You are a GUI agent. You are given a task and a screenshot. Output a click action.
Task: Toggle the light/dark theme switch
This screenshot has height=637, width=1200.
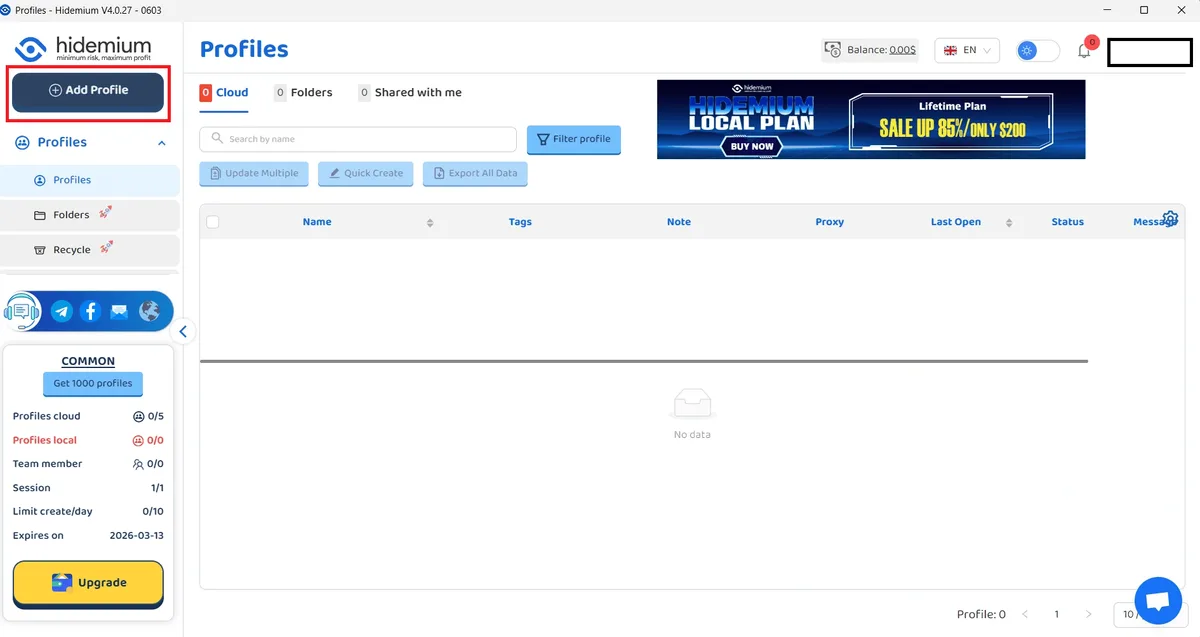coord(1038,50)
